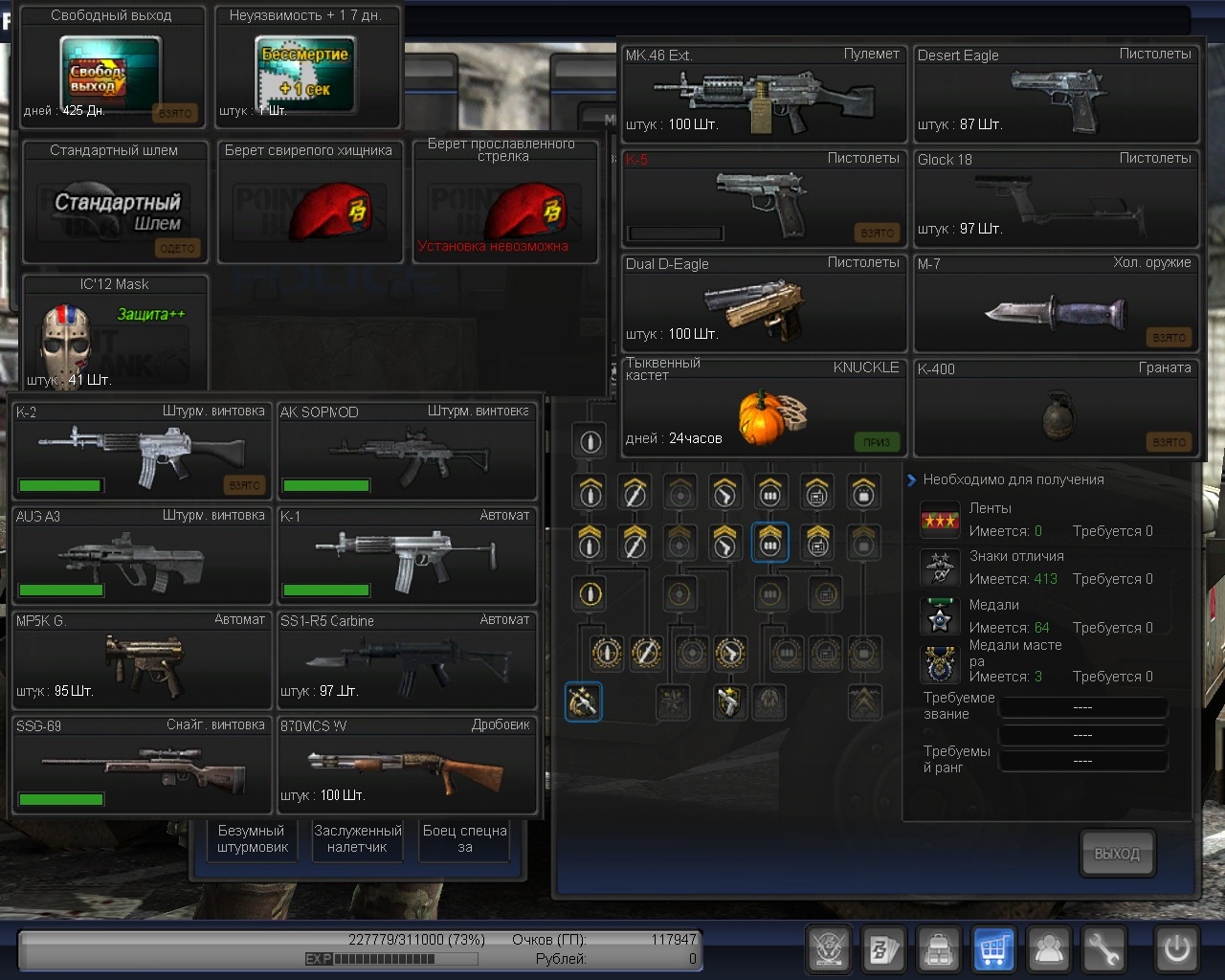Click the Требуемое звание value field

coord(1082,707)
